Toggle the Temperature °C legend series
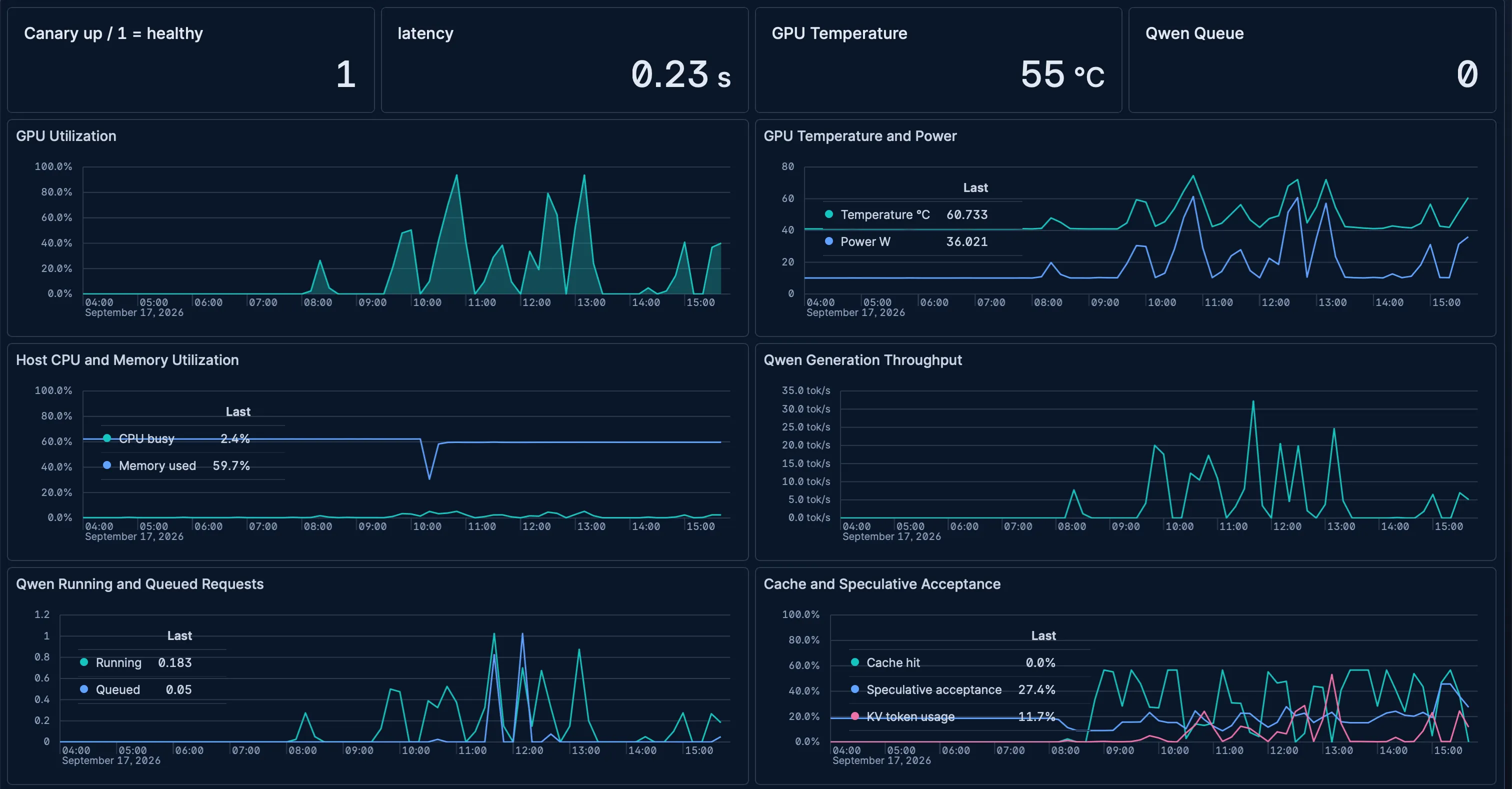The width and height of the screenshot is (1512, 789). coord(885,215)
